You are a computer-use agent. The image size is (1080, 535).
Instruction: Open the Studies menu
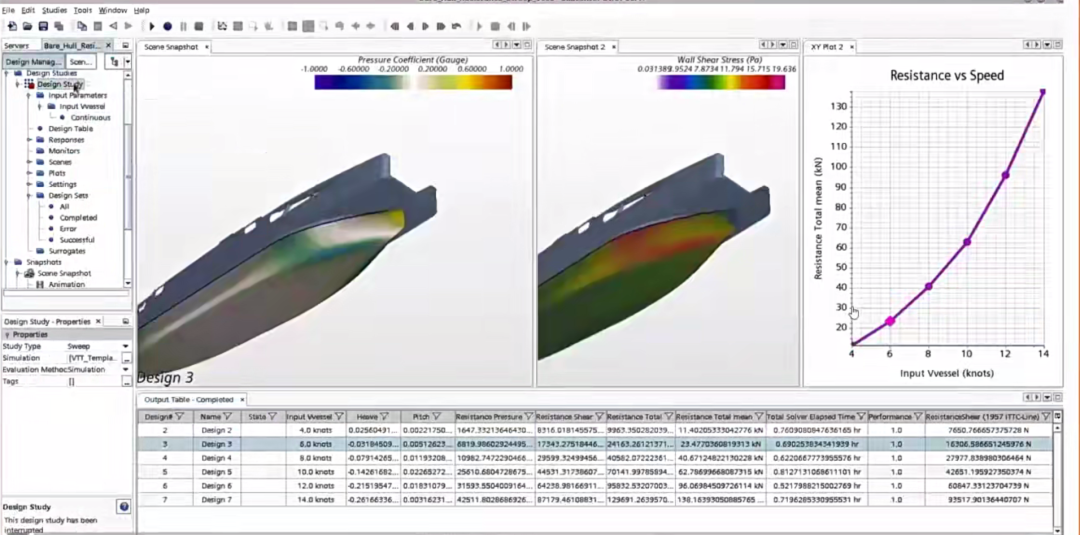point(54,10)
